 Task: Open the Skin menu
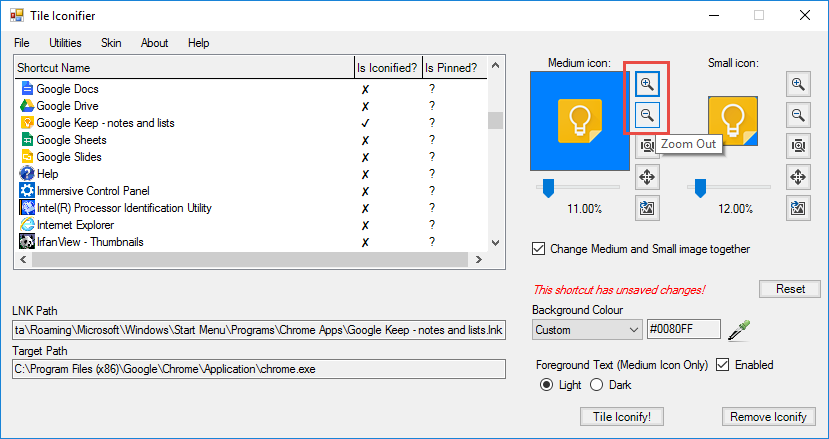click(x=111, y=43)
